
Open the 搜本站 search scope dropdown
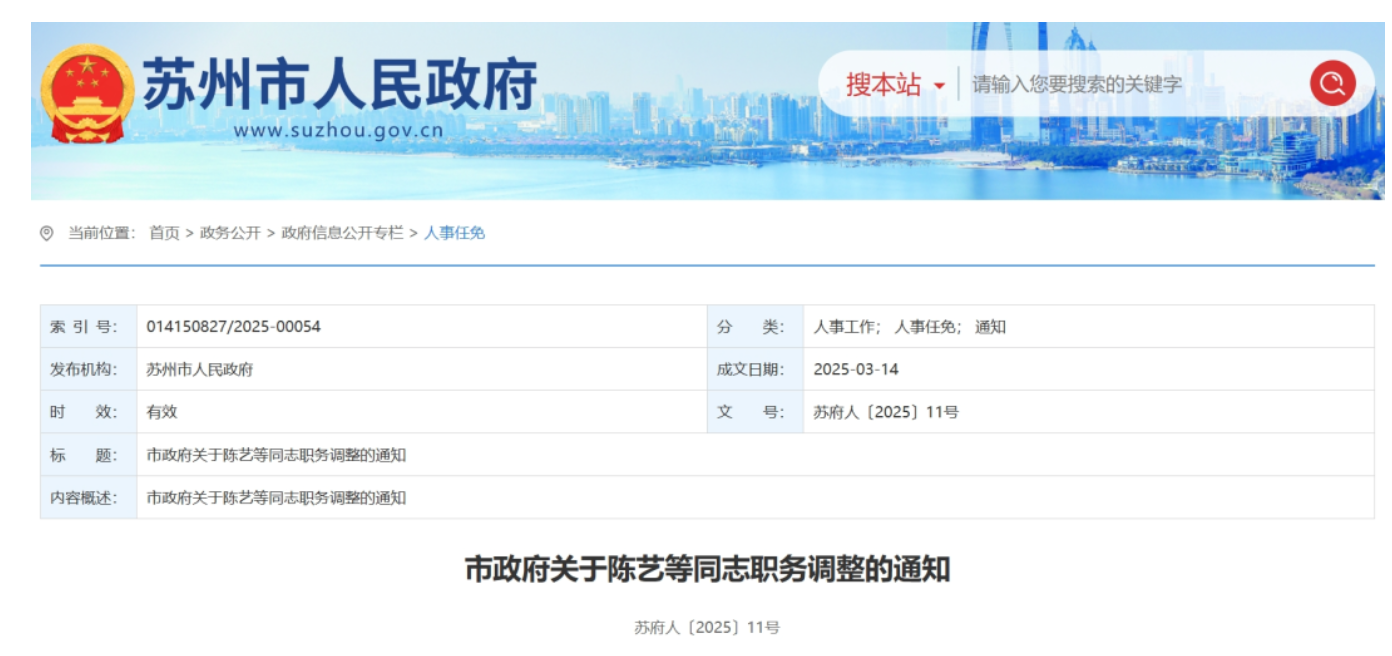[895, 85]
